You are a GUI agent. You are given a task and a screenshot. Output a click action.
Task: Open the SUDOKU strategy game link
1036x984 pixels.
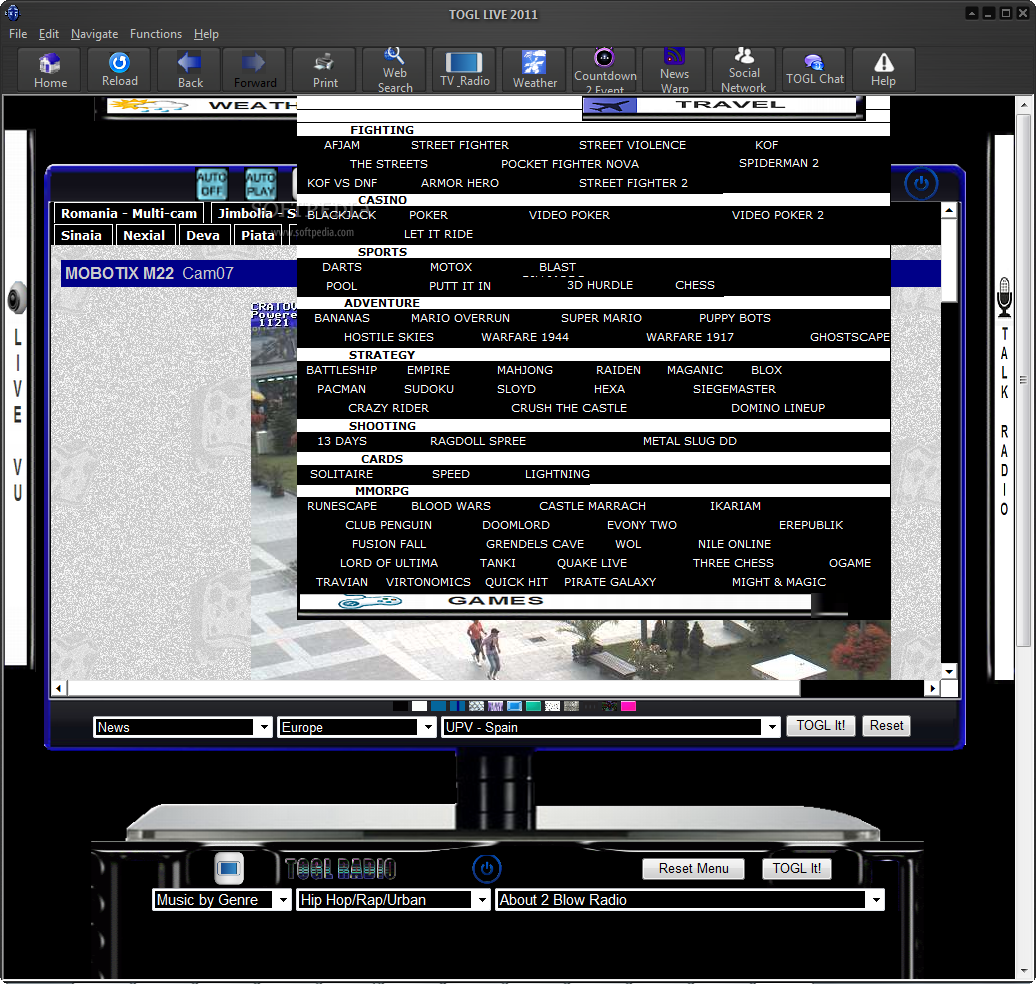pyautogui.click(x=429, y=389)
